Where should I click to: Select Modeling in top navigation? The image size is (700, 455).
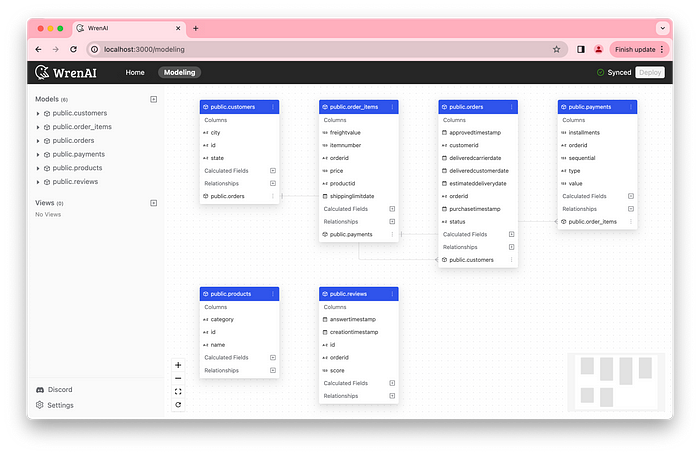[x=179, y=72]
